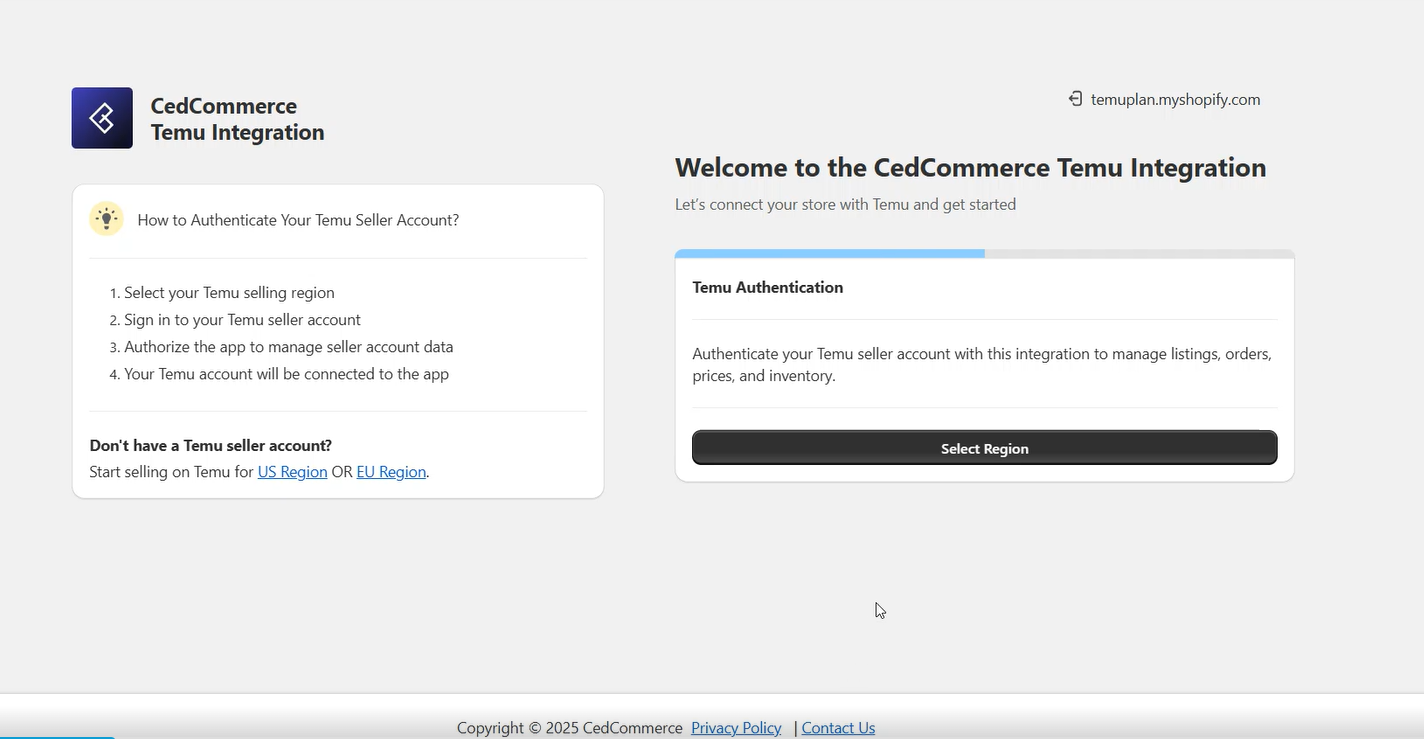The image size is (1424, 739).
Task: Click the CedCommerce Temu Integration title
Action: [x=237, y=119]
